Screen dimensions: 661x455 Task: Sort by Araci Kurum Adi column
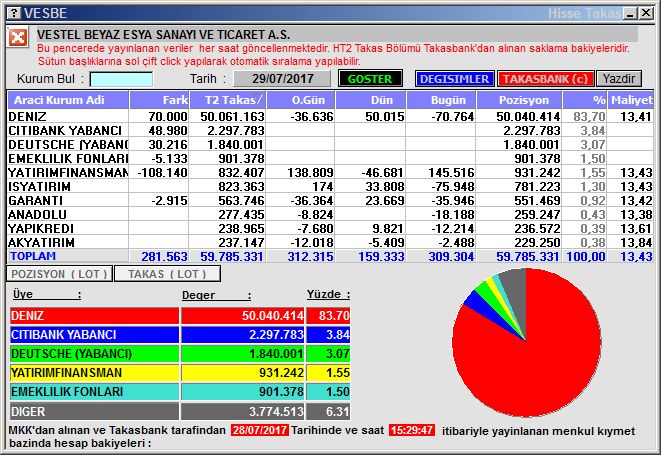[x=68, y=100]
